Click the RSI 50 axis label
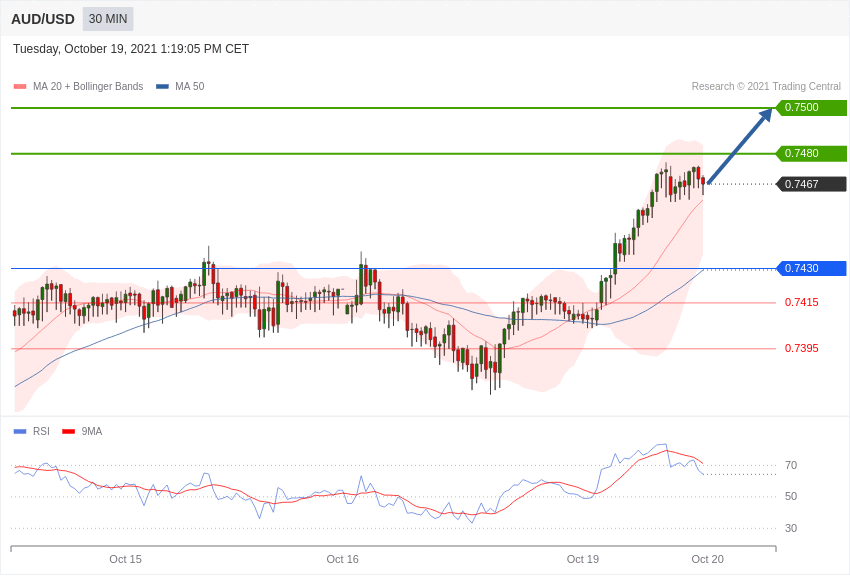 [x=791, y=496]
